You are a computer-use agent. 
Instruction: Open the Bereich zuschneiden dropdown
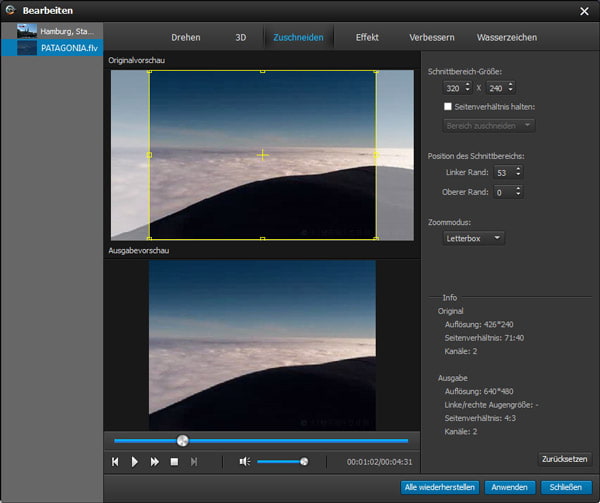(488, 125)
